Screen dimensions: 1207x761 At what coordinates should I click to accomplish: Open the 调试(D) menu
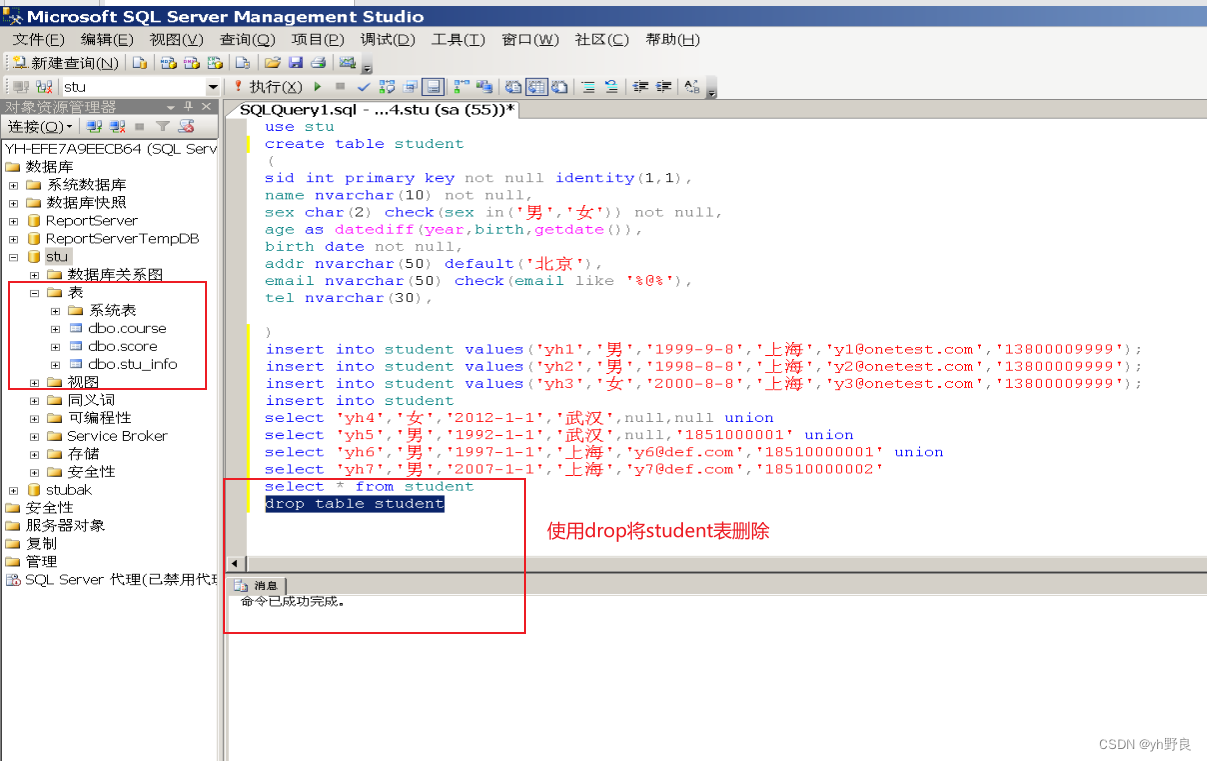point(388,39)
